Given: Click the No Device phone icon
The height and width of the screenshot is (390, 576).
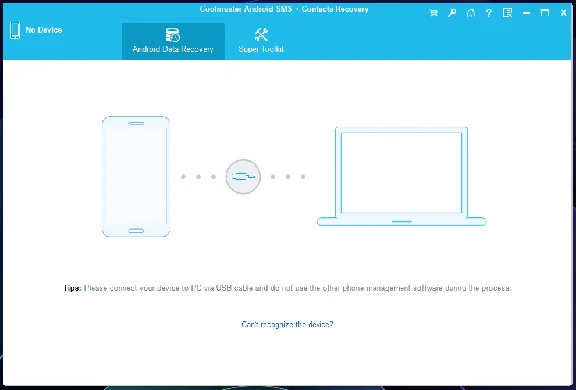Looking at the screenshot, I should click(x=15, y=30).
